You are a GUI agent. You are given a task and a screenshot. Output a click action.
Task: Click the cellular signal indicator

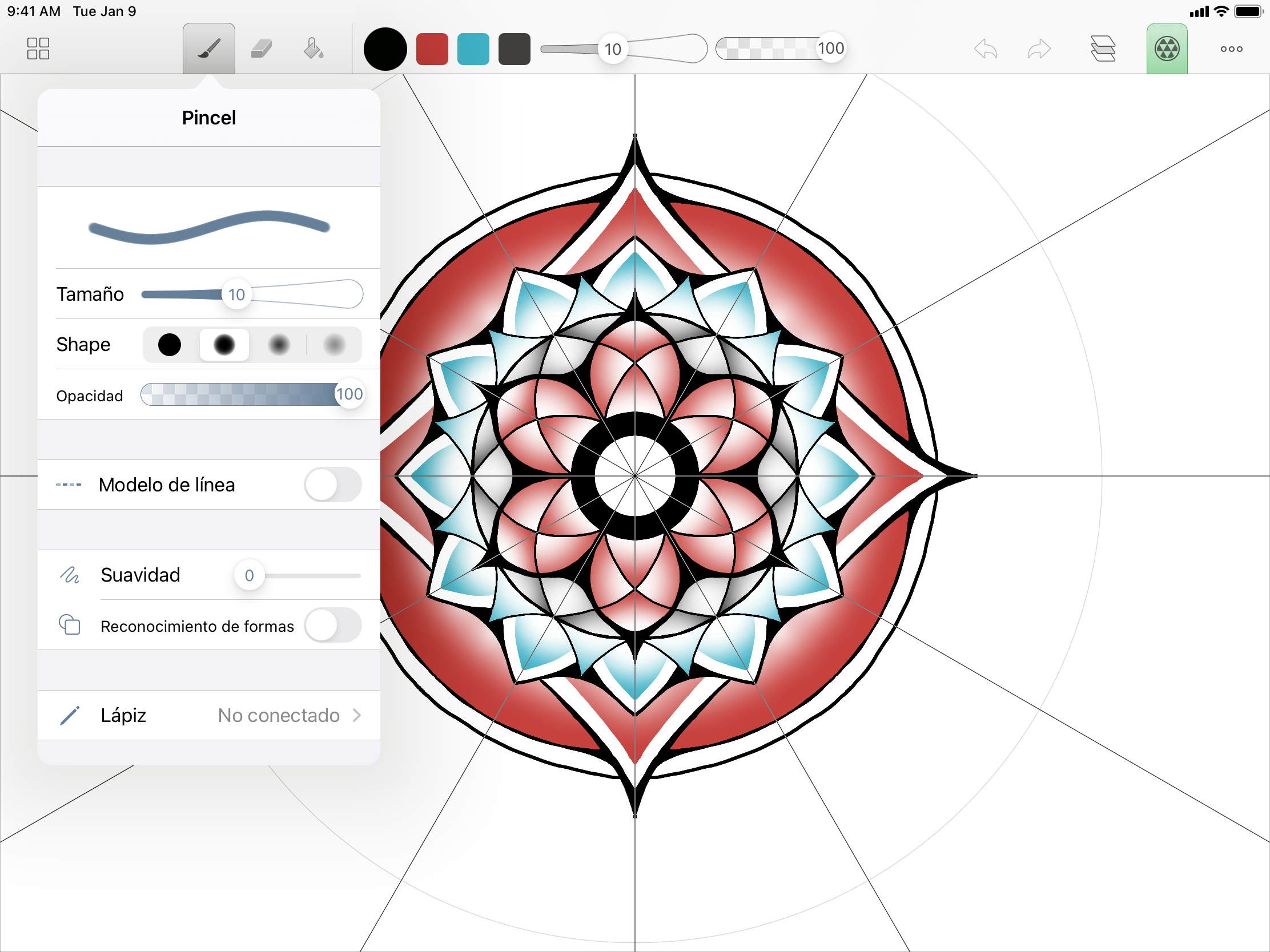tap(1199, 12)
